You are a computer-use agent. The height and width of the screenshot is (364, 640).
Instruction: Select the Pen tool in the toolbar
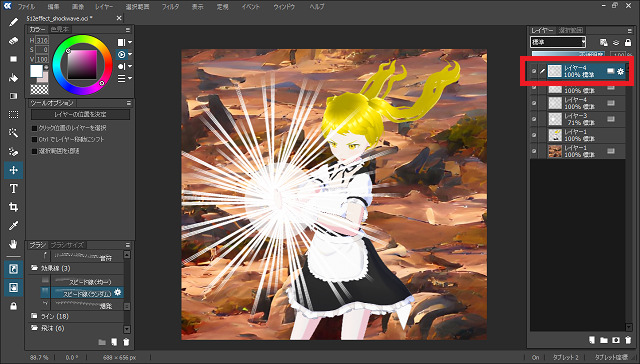pyautogui.click(x=13, y=22)
